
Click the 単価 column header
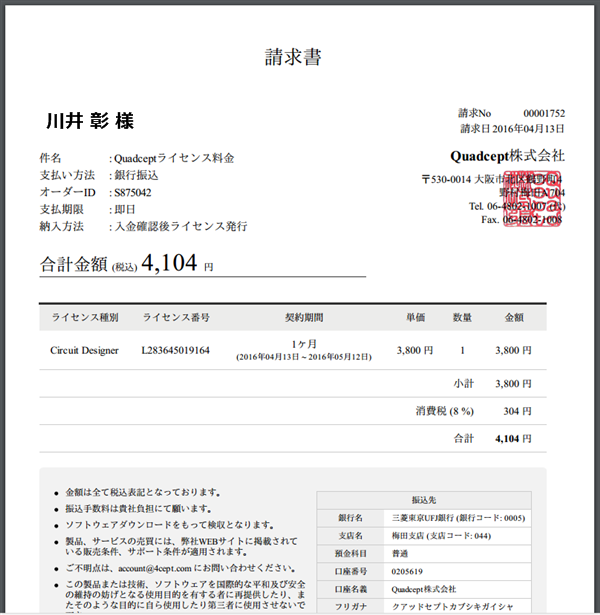pyautogui.click(x=415, y=317)
